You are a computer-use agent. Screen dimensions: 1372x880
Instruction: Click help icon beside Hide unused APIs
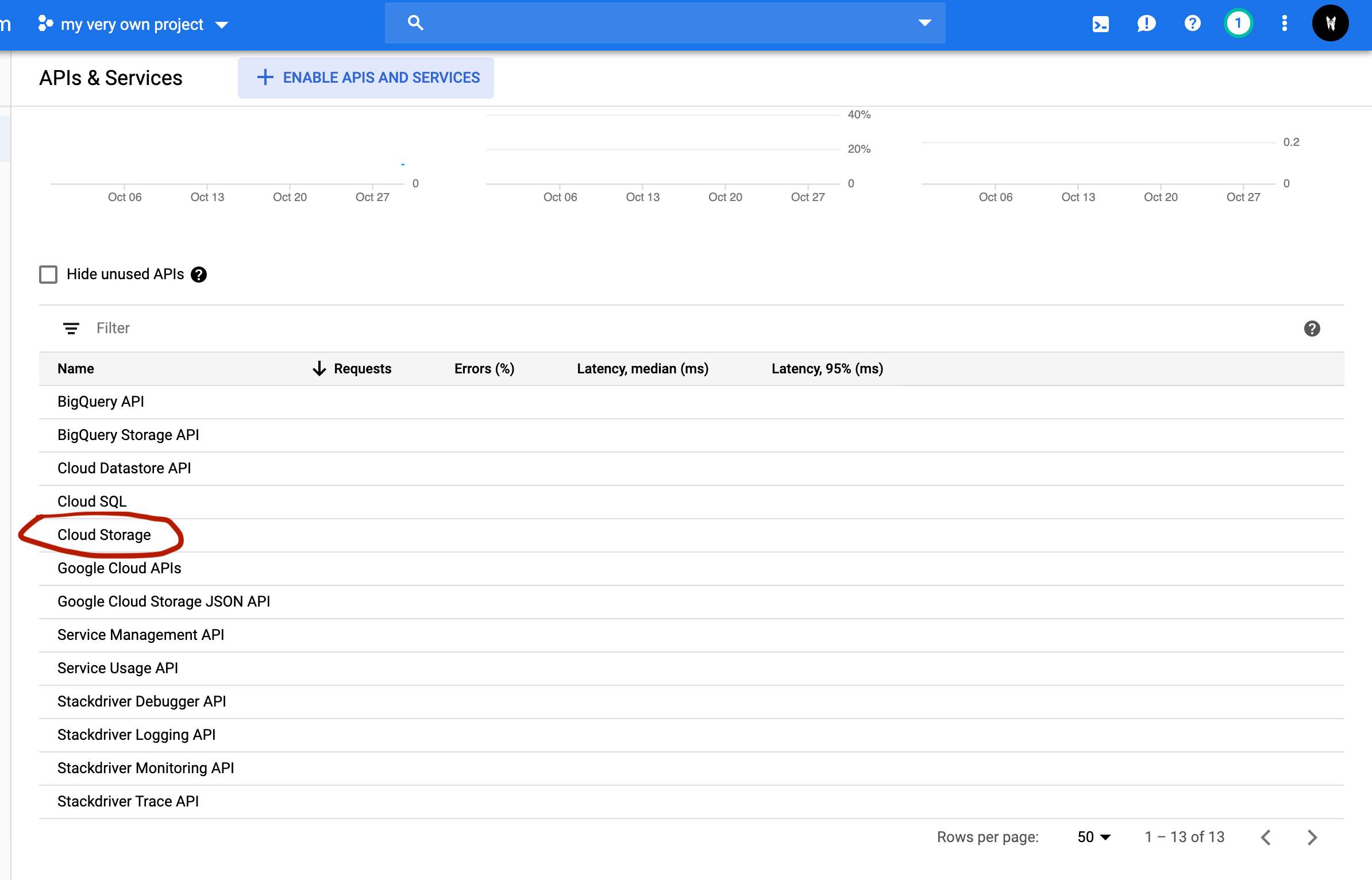click(x=199, y=275)
